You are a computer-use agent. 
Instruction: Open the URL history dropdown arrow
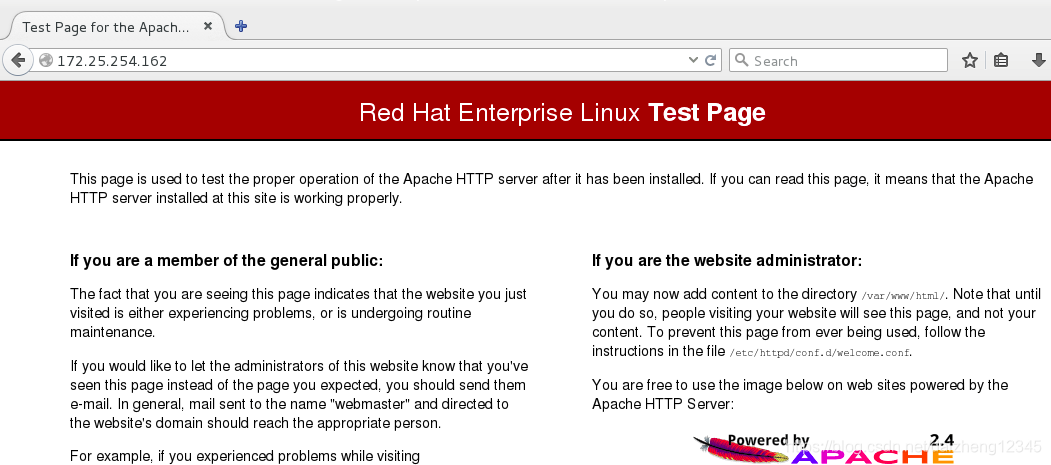(693, 60)
